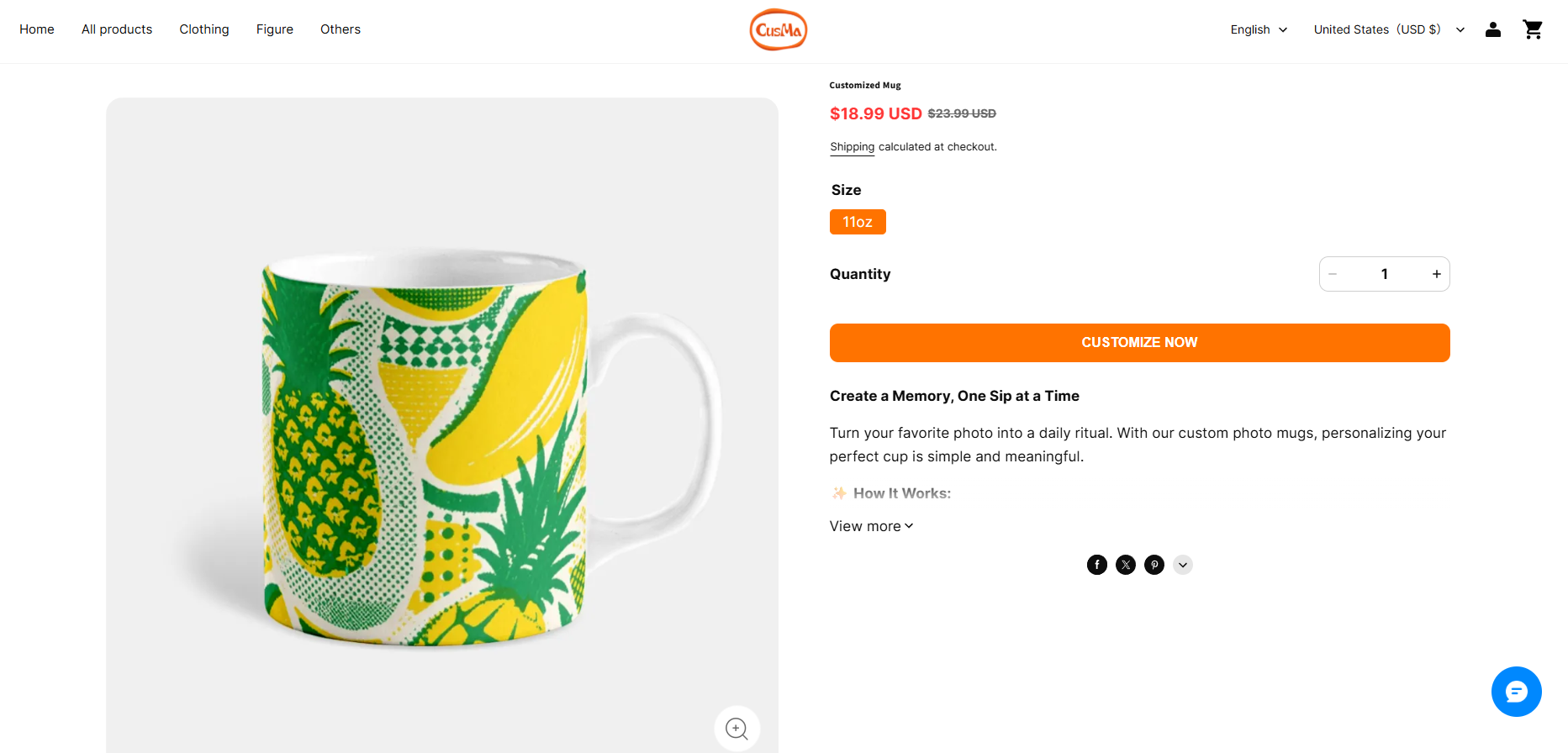Expand View more description

tap(871, 526)
